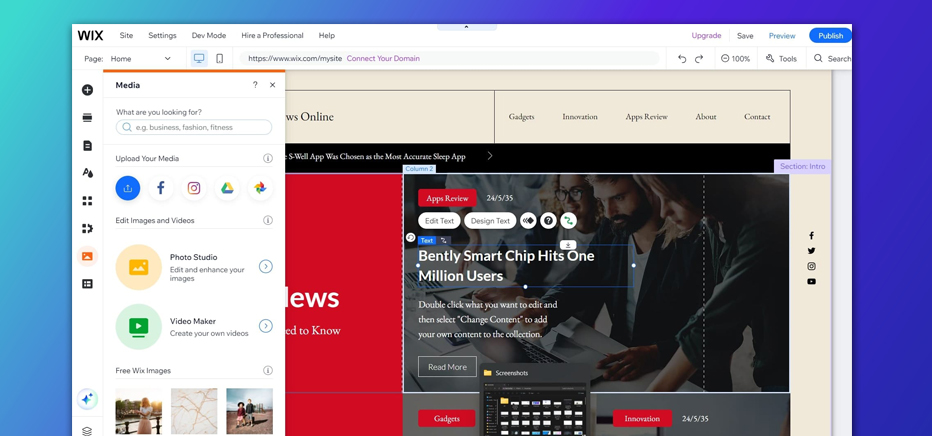Expand Video Maker with arrow button
This screenshot has width=932, height=436.
click(x=266, y=326)
